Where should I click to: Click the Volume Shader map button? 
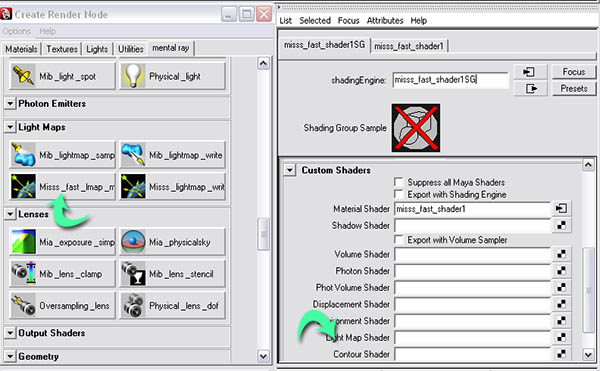point(561,254)
